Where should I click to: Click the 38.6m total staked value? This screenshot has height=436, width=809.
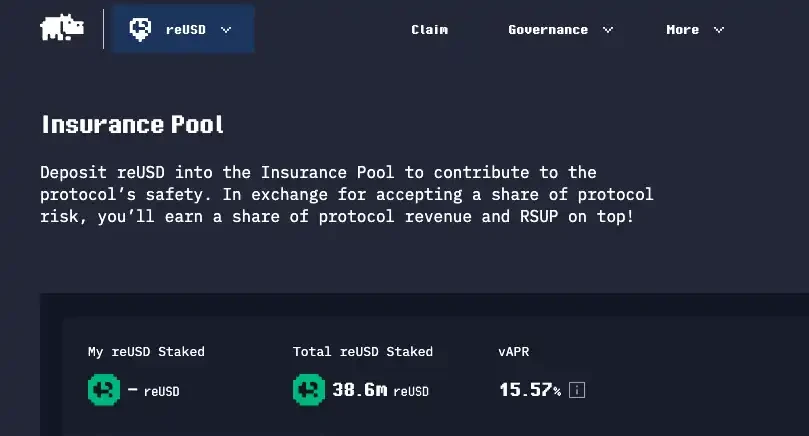click(359, 390)
